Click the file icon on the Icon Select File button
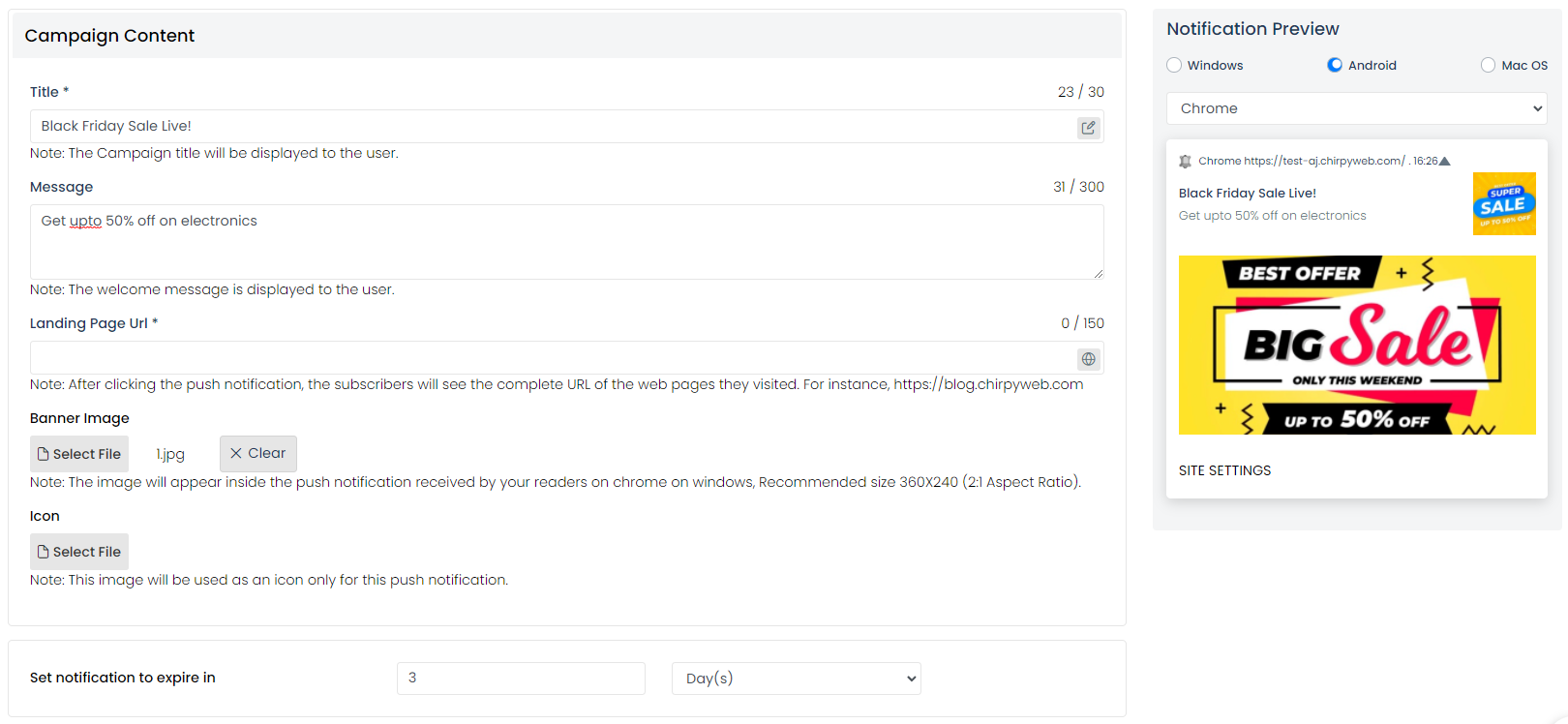Screen dimensions: 1568x724 (x=43, y=552)
